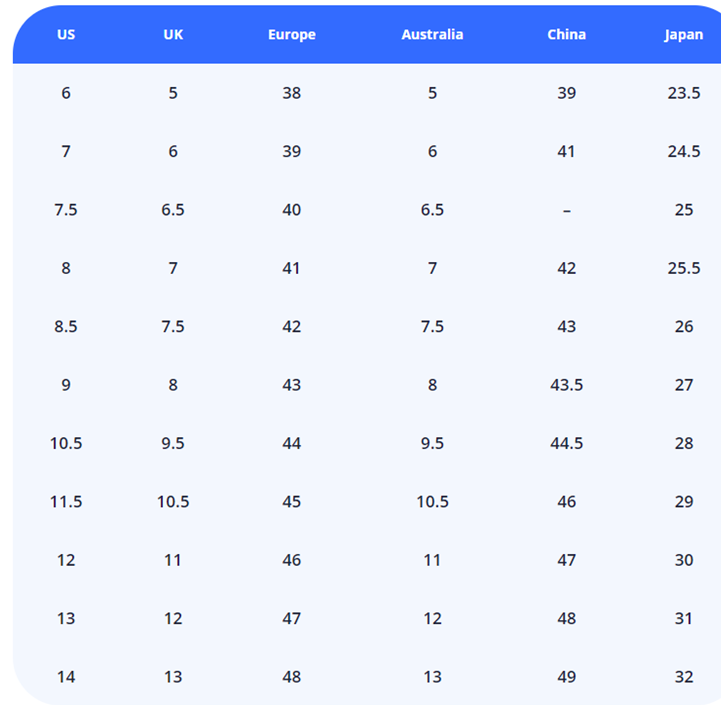Select China size 43.5 cell
721x705 pixels.
pyautogui.click(x=566, y=385)
